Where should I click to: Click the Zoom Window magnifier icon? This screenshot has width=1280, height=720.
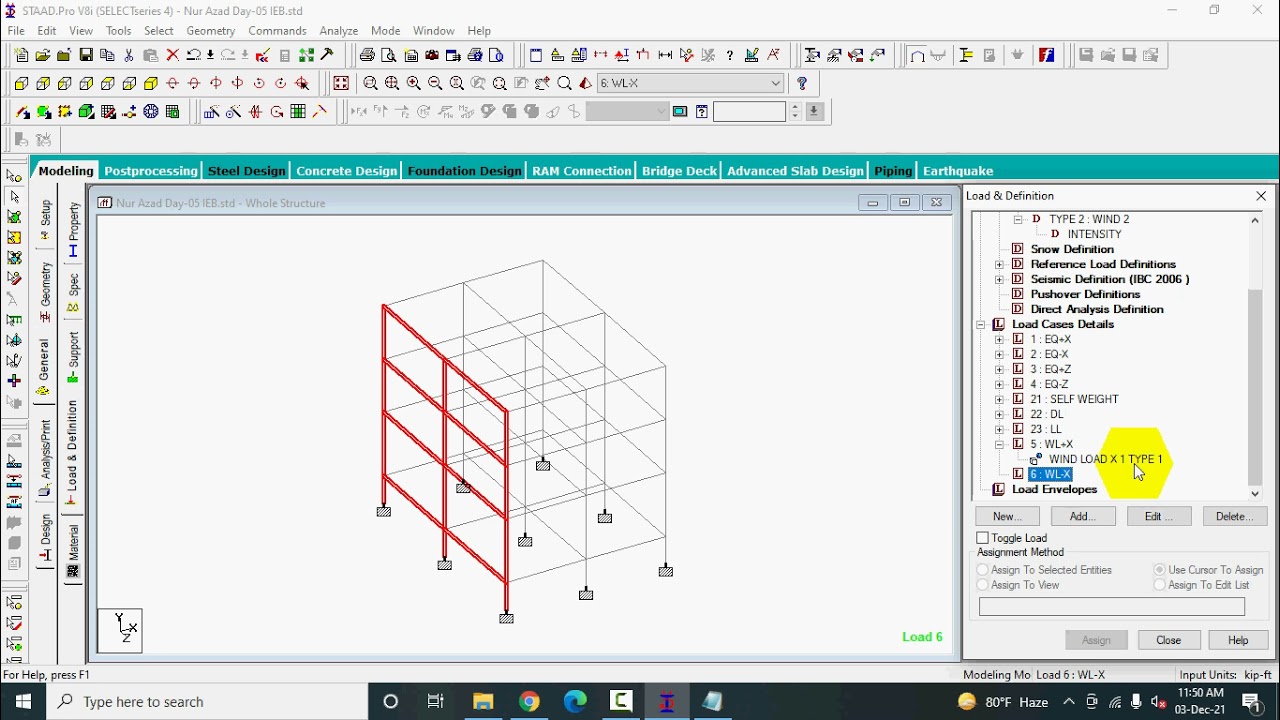(x=370, y=84)
